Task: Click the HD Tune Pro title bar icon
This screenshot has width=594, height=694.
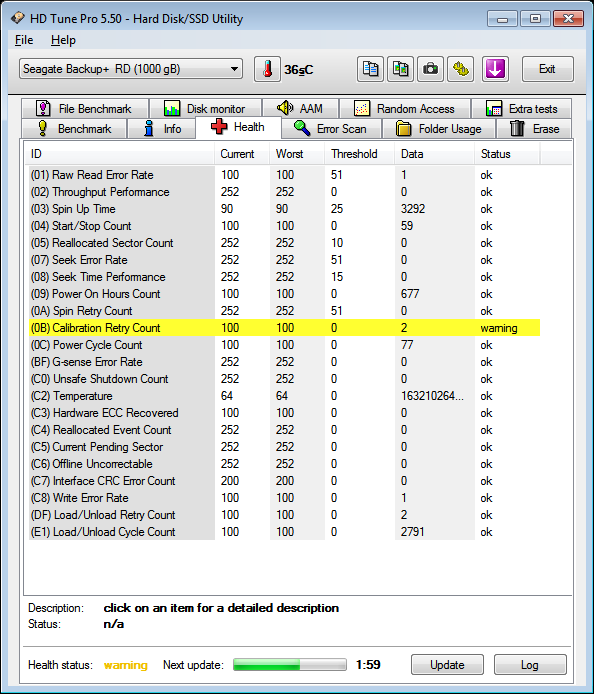Action: pyautogui.click(x=18, y=18)
